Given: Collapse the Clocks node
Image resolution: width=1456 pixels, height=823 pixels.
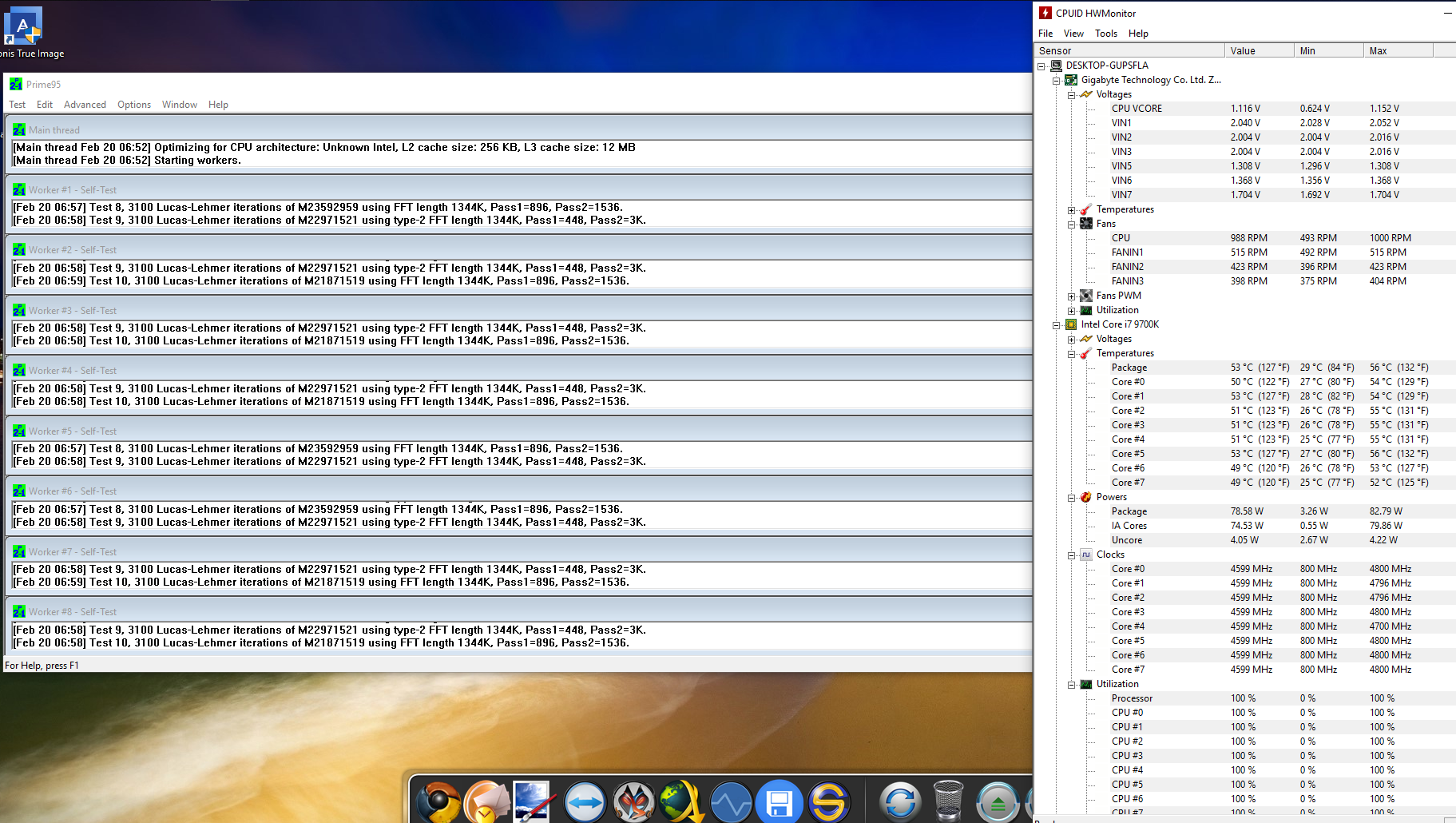Looking at the screenshot, I should click(1072, 555).
